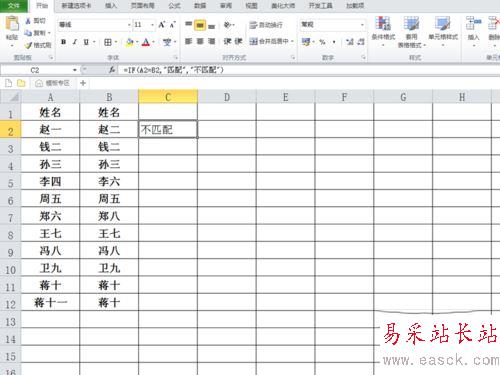Open the template zone (模板专区) sheet tab
The image size is (500, 375).
coord(53,83)
